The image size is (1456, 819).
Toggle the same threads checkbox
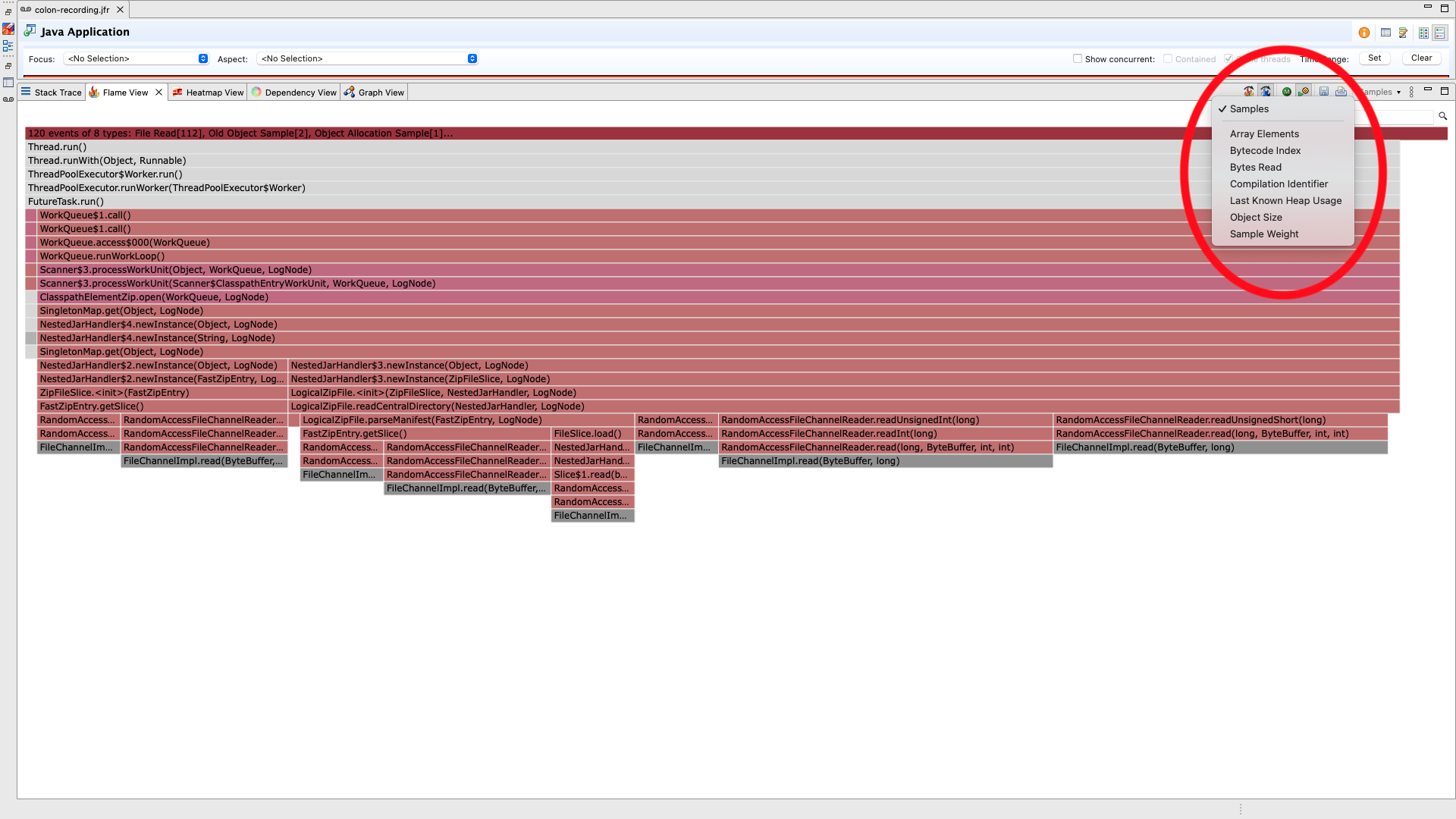point(1228,58)
